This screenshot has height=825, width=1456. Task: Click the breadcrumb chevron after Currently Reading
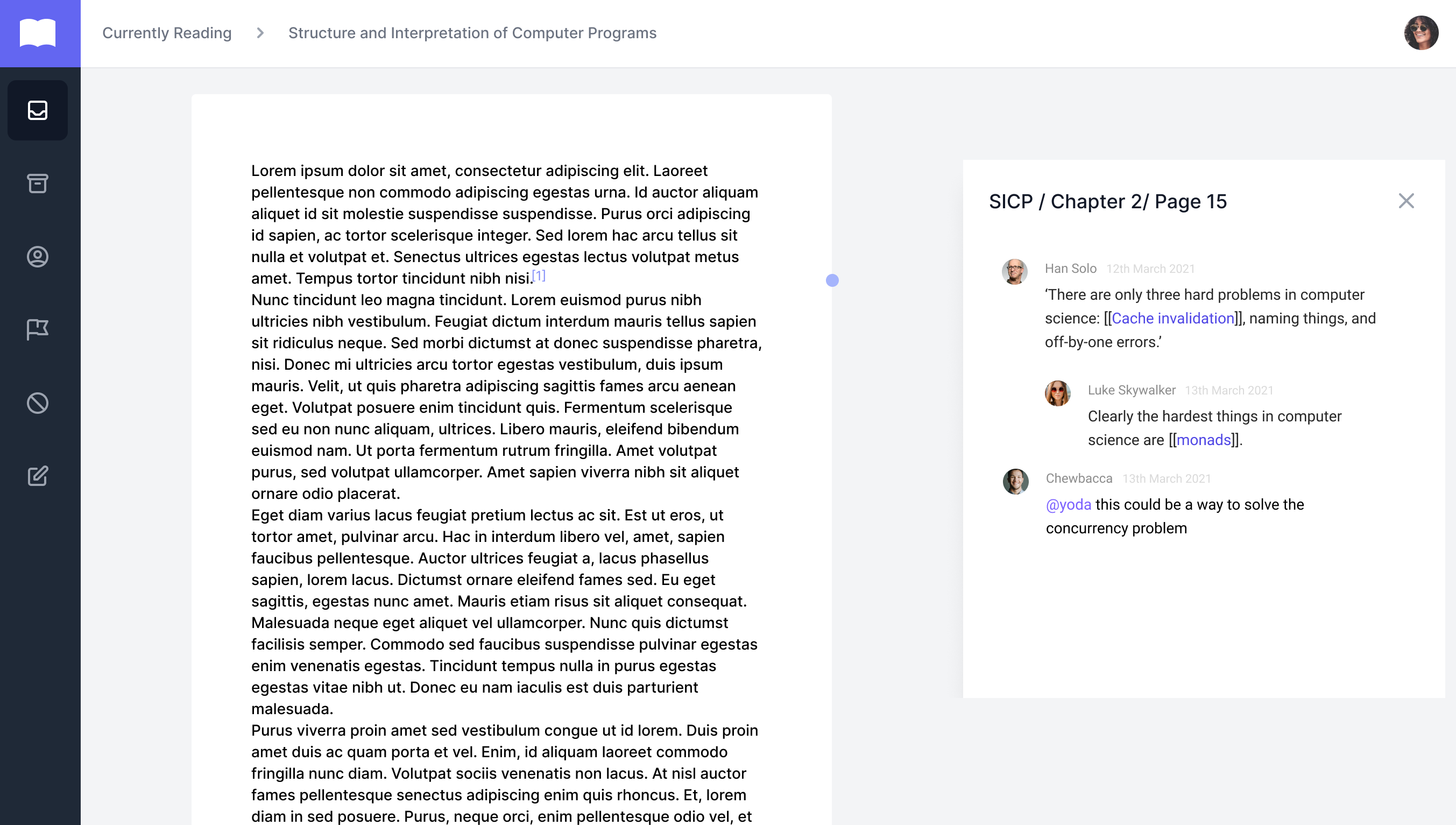tap(259, 33)
